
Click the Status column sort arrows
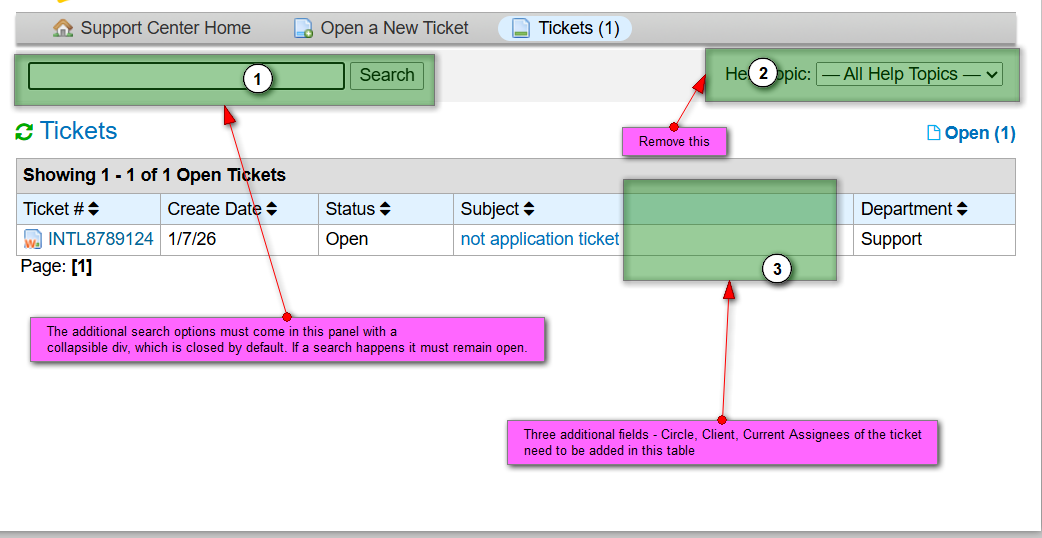pos(384,209)
